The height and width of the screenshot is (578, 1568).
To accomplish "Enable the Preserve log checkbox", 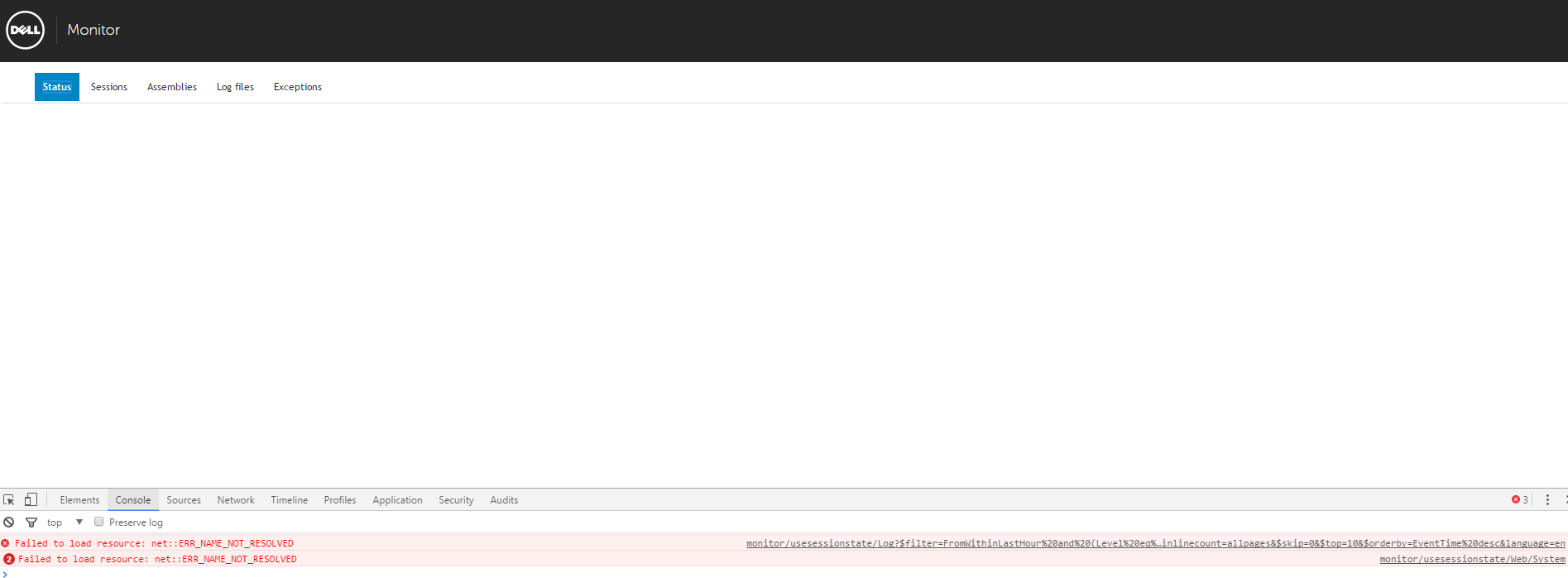I will pos(98,522).
